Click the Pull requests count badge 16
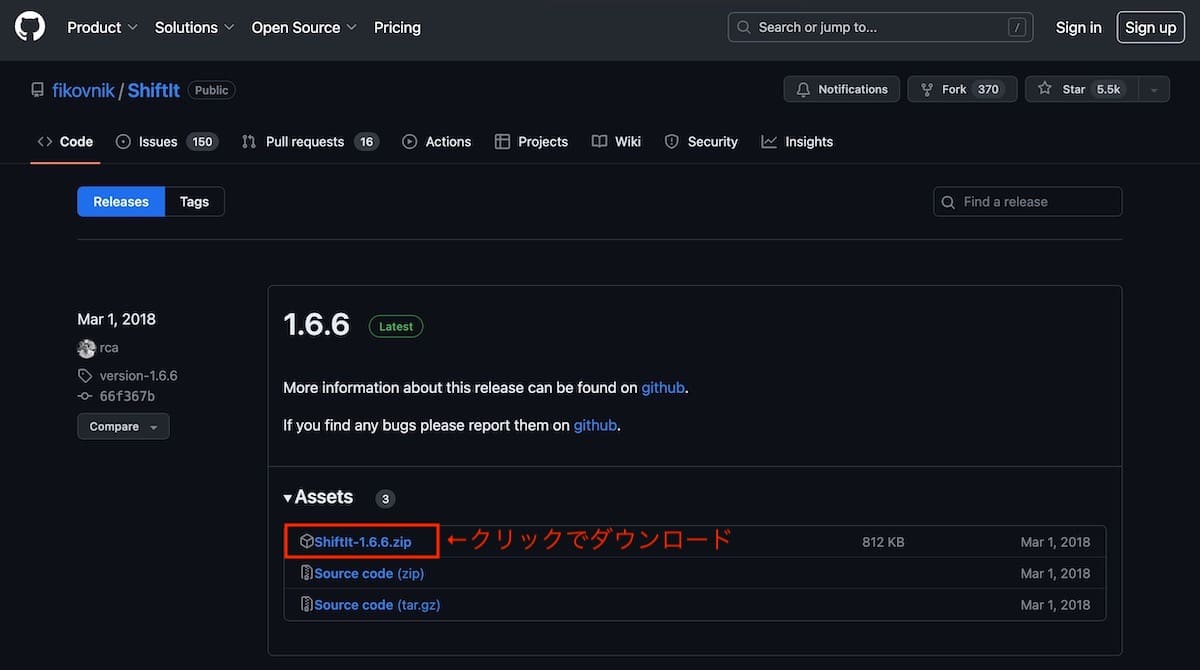1200x670 pixels. [367, 142]
